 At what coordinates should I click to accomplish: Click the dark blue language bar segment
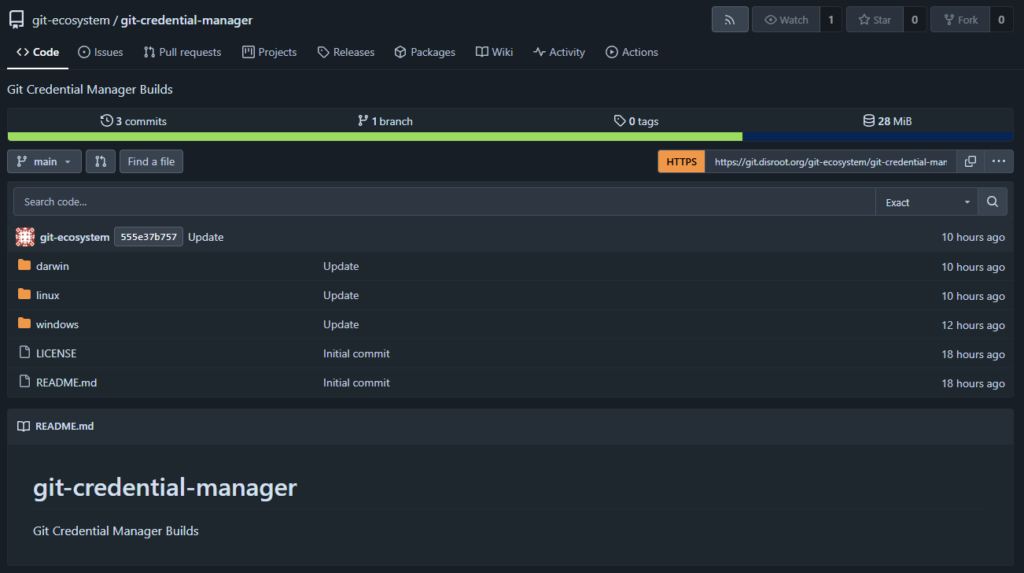(x=878, y=137)
